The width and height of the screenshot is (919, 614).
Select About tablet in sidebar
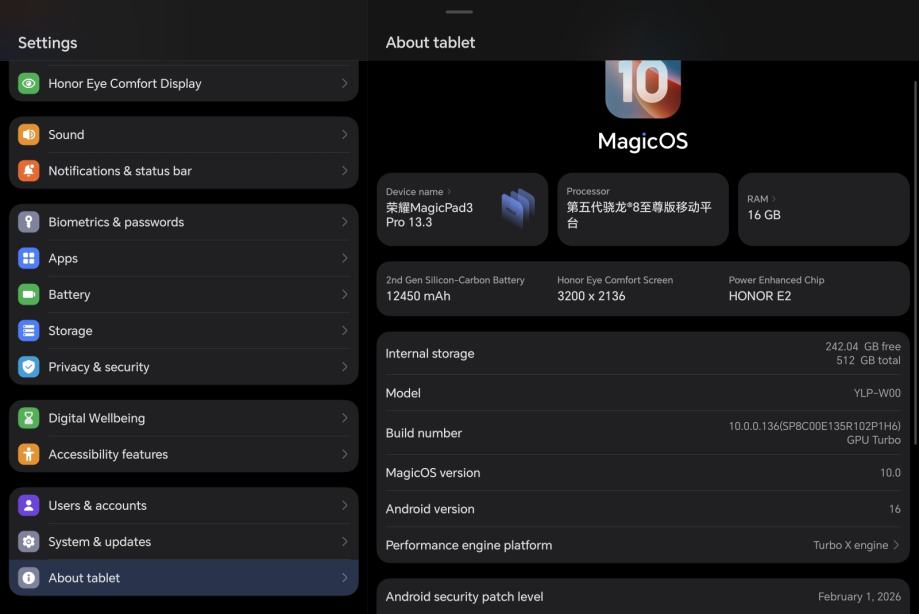(183, 578)
